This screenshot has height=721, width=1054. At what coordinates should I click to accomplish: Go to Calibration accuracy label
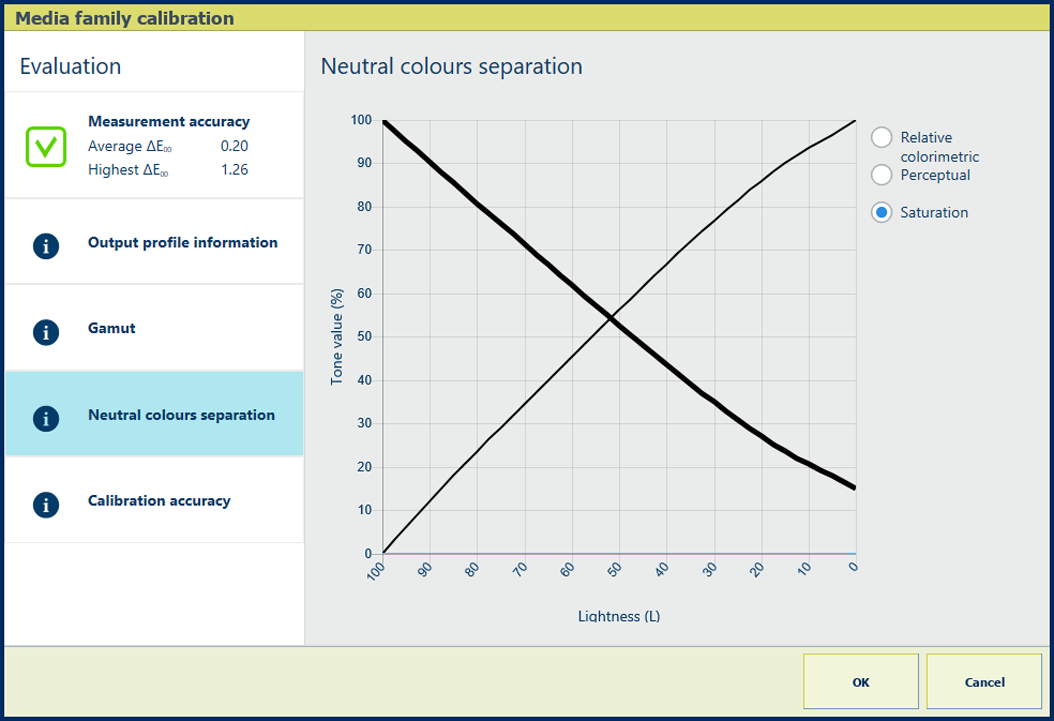coord(159,501)
